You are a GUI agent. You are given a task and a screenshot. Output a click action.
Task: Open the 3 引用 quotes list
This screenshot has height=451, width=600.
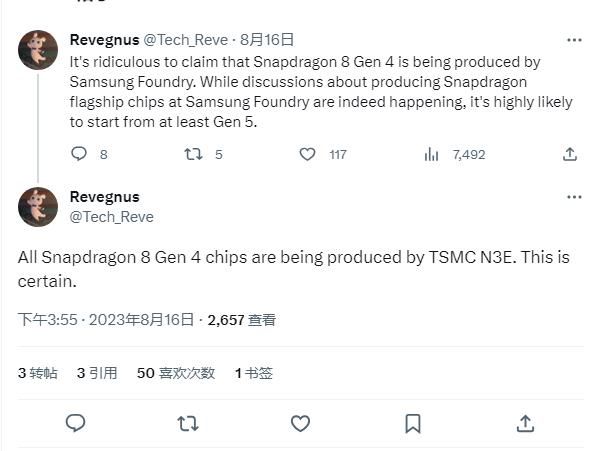pos(97,373)
